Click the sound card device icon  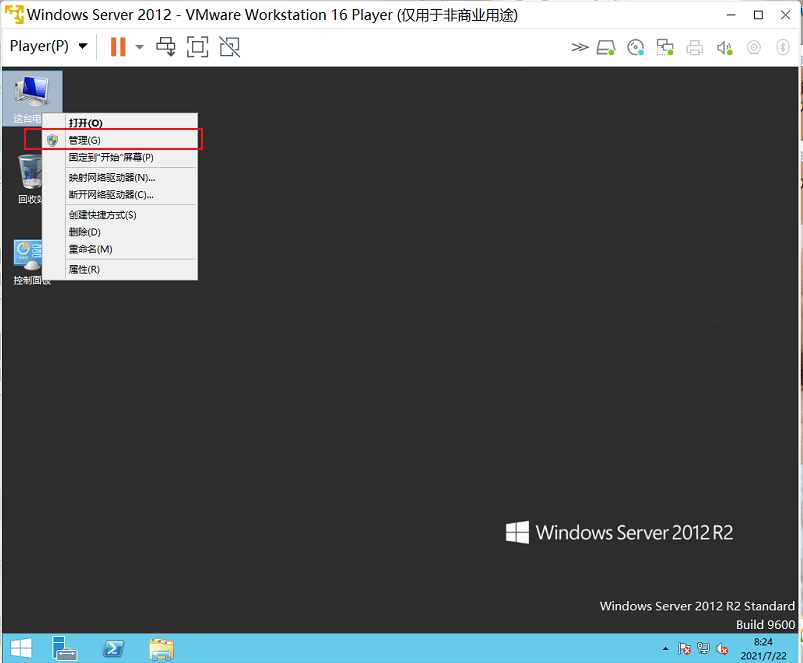pyautogui.click(x=724, y=46)
